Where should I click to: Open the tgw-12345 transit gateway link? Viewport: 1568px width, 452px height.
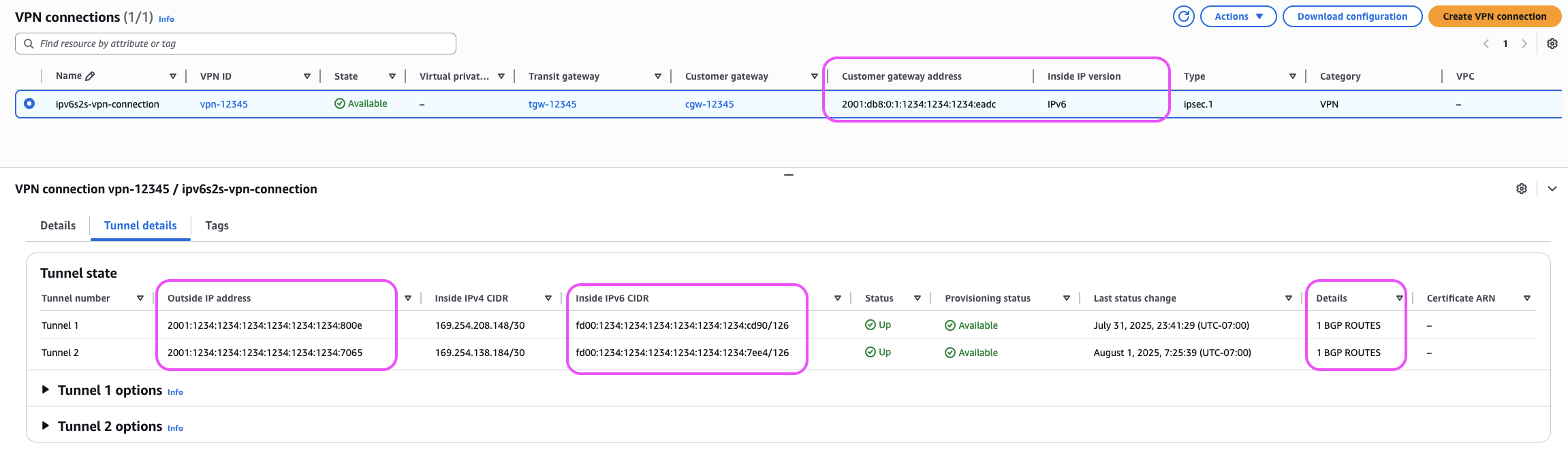(552, 104)
